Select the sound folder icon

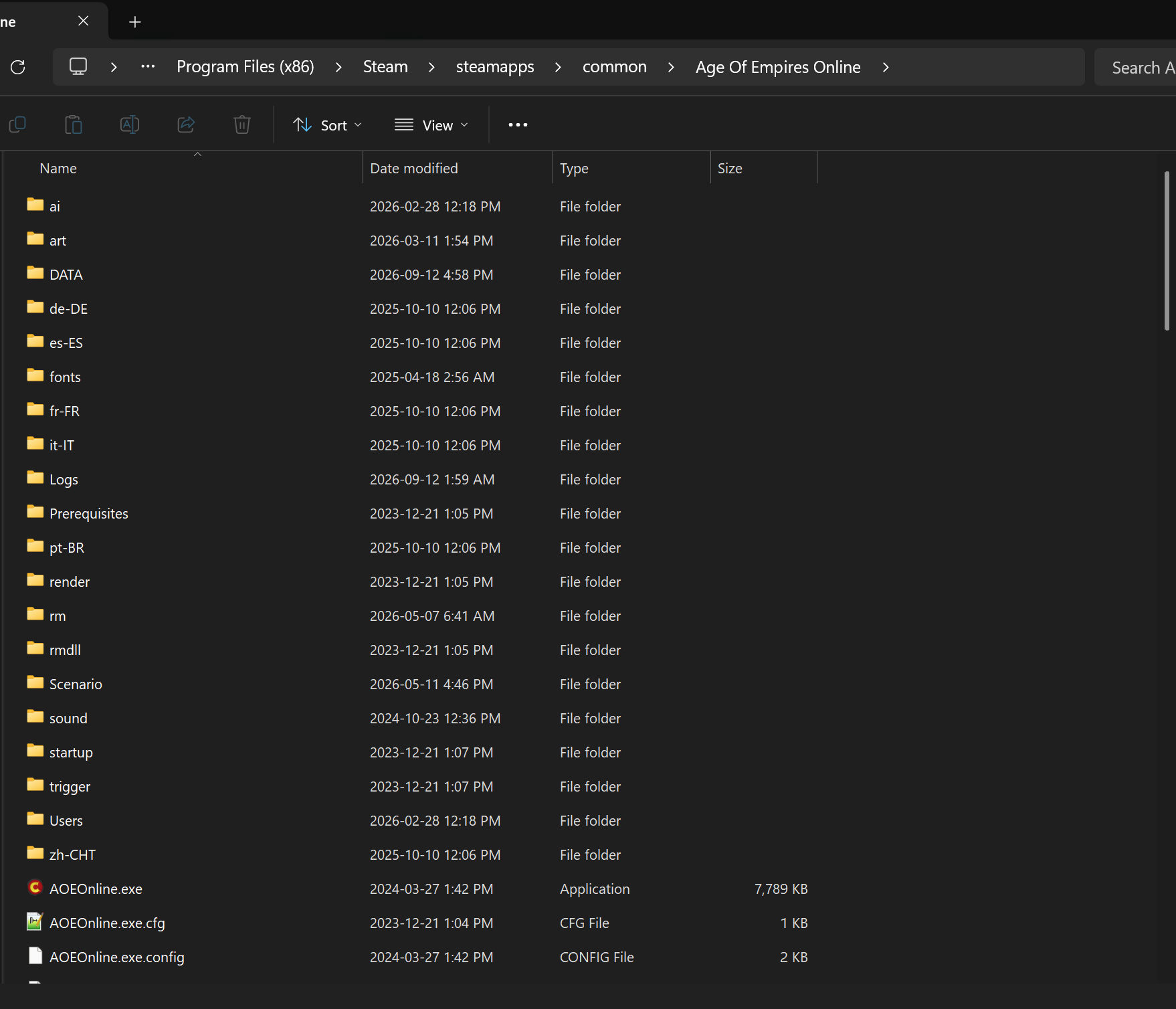[35, 717]
